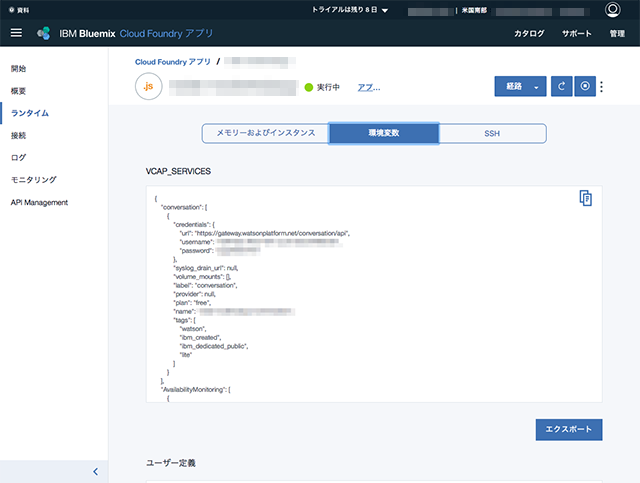Viewport: 640px width, 483px height.
Task: Open ログ in the sidebar
Action: [x=18, y=158]
